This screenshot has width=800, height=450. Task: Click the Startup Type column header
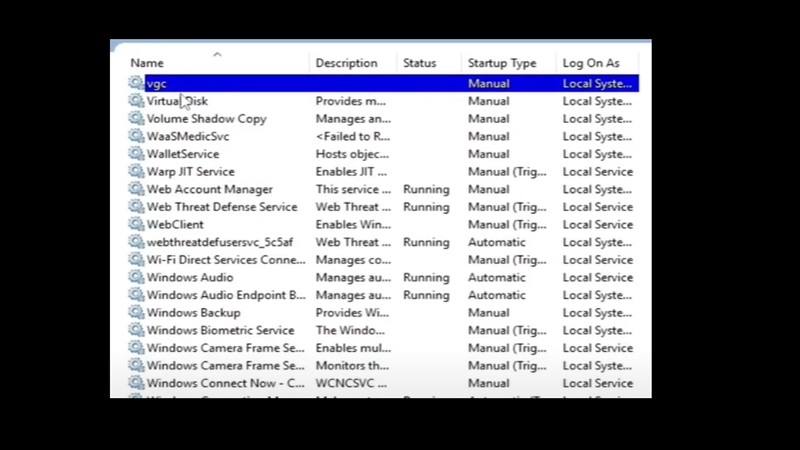pyautogui.click(x=502, y=63)
